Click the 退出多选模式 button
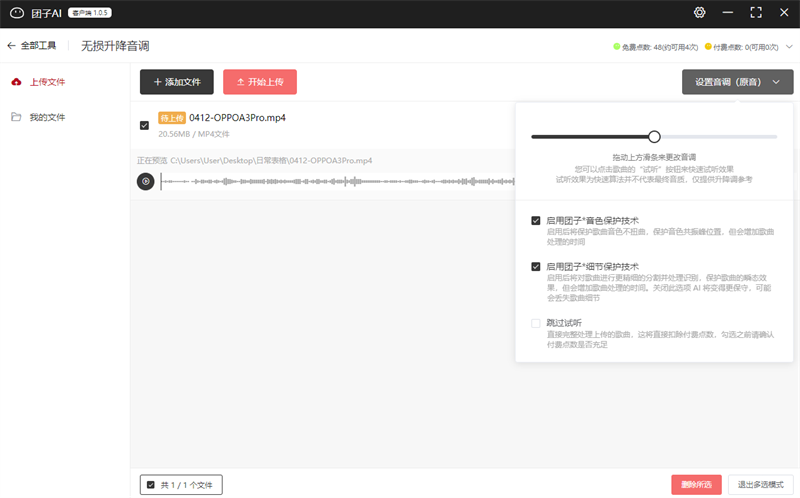Image resolution: width=800 pixels, height=498 pixels. [x=760, y=485]
